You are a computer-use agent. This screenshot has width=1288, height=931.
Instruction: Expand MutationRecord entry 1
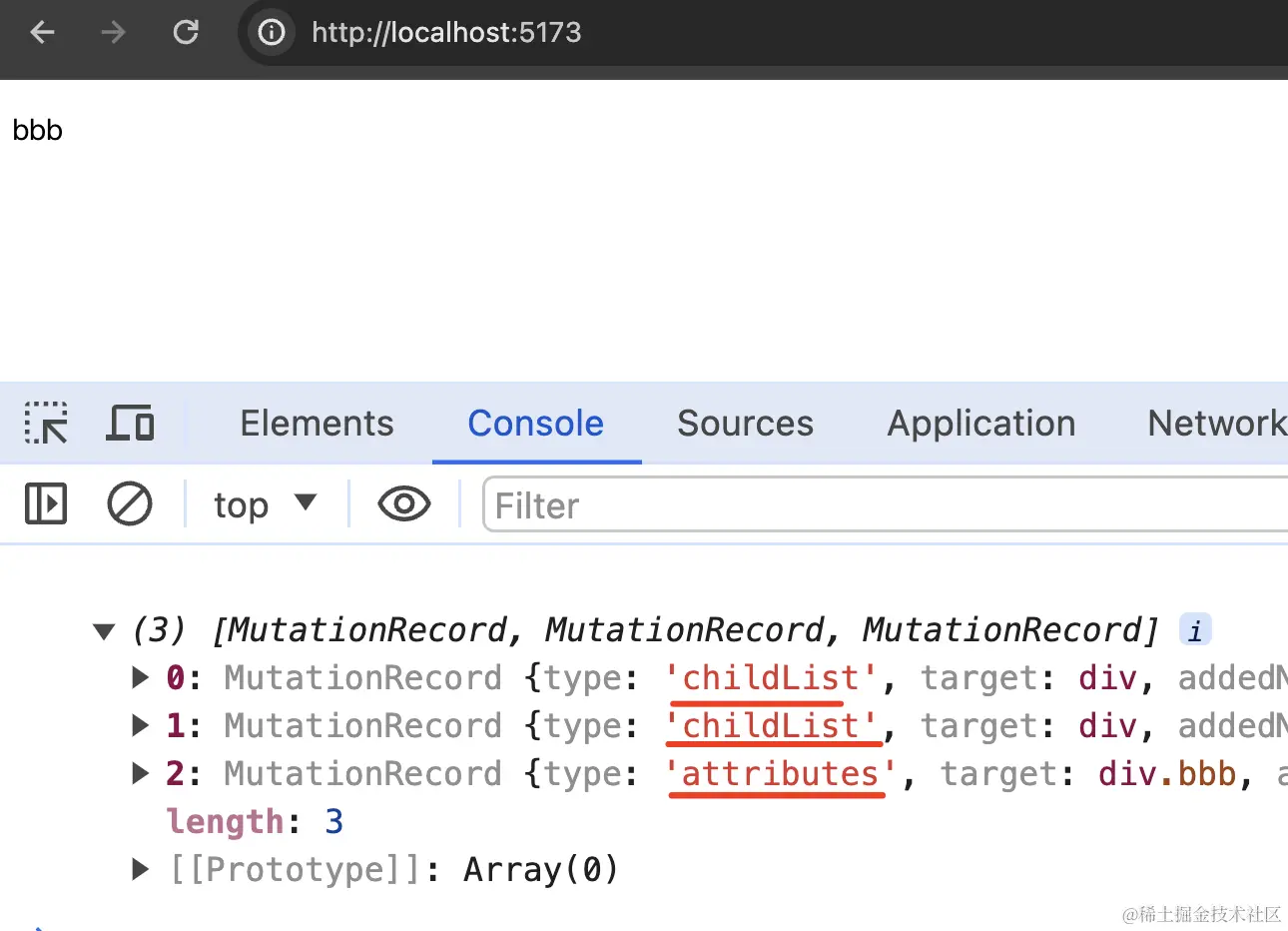pos(140,725)
